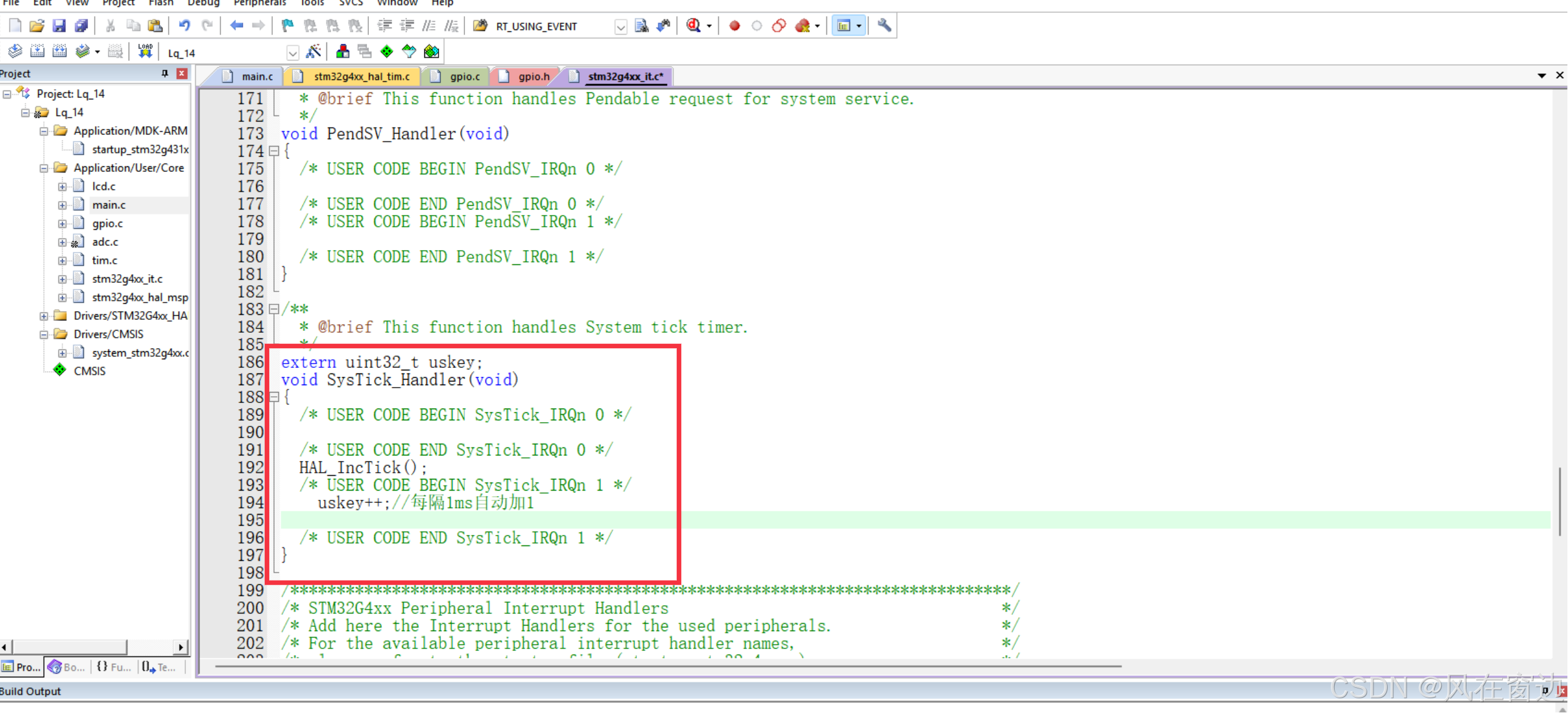Click the Build target icon
The image size is (1568, 713).
click(37, 52)
